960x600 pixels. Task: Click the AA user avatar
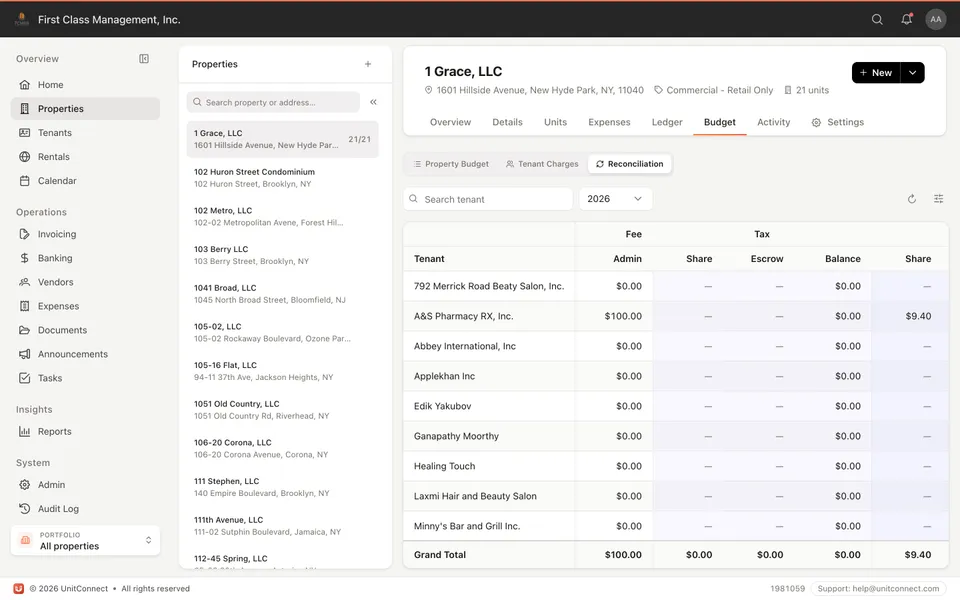(936, 20)
